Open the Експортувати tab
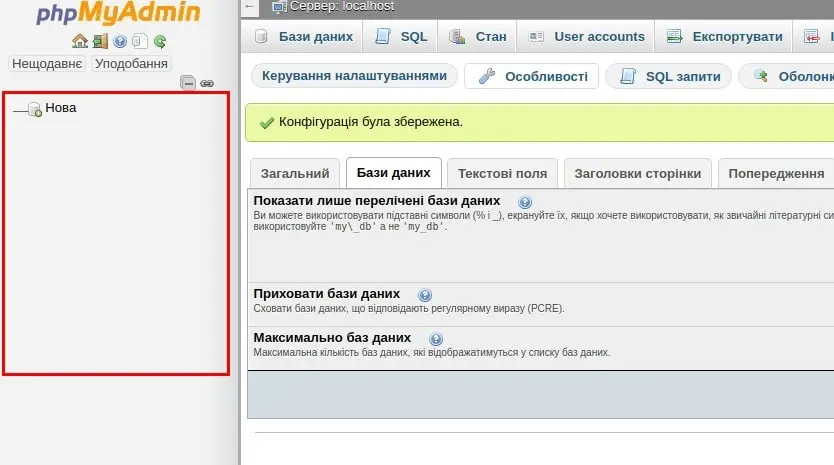 724,36
